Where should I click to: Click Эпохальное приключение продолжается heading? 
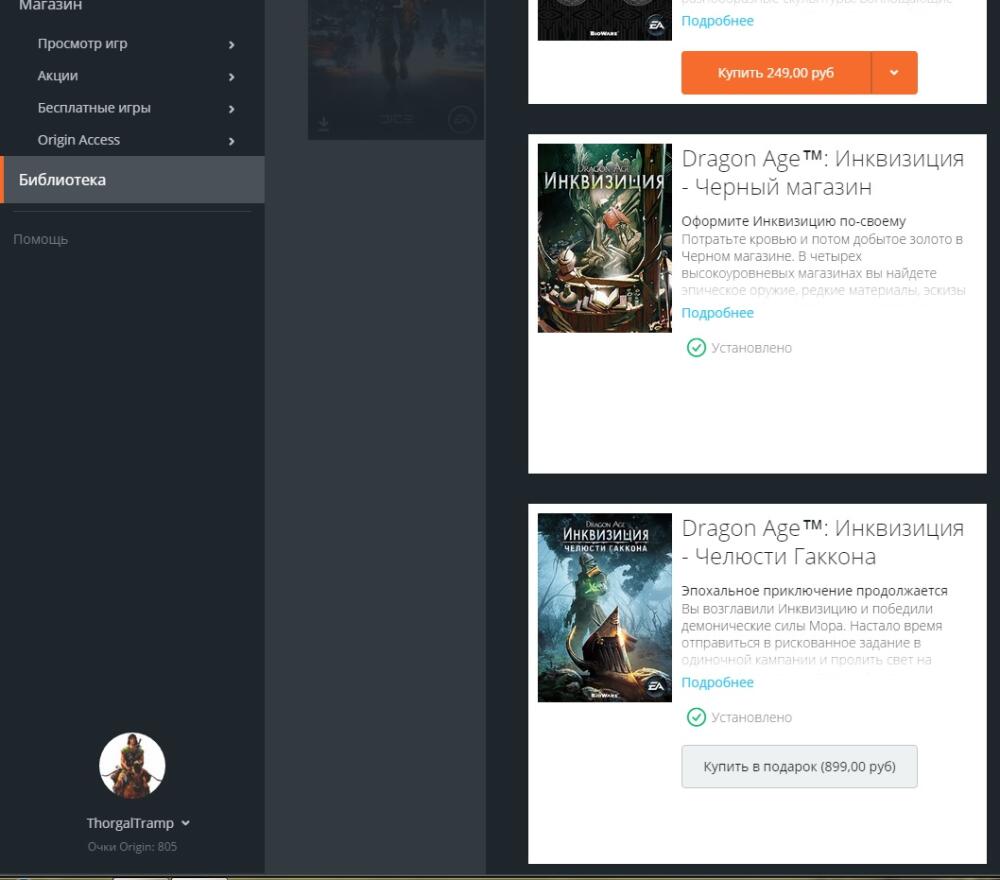tap(814, 591)
